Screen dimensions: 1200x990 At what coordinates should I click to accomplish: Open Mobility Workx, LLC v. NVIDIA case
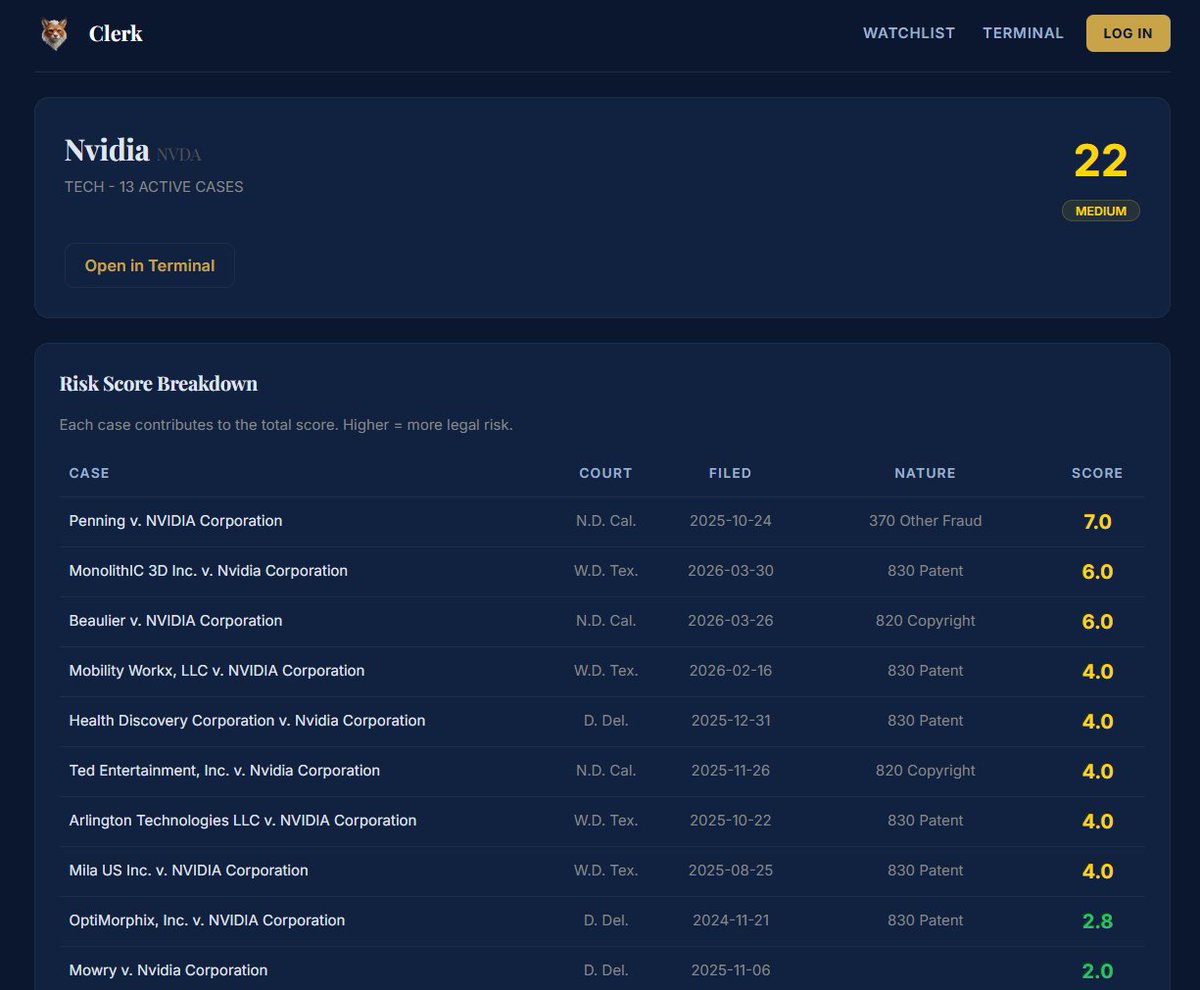pos(217,671)
